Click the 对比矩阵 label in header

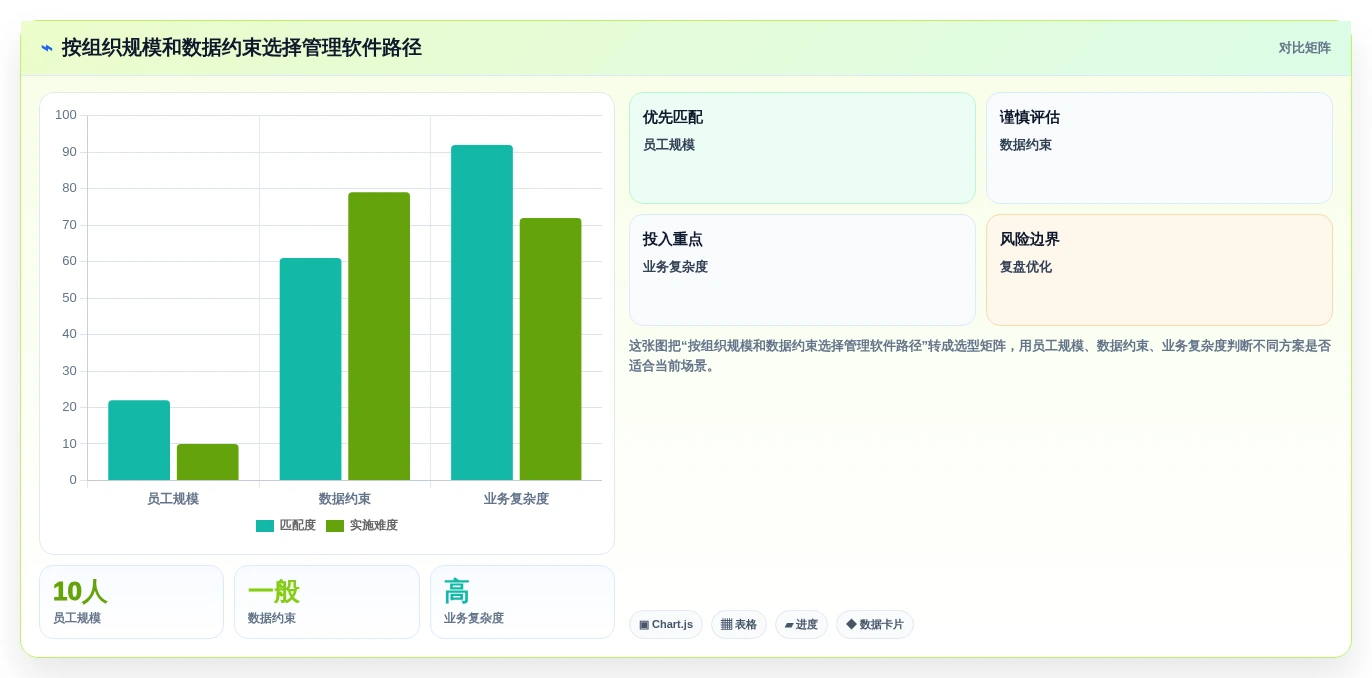(x=1304, y=48)
